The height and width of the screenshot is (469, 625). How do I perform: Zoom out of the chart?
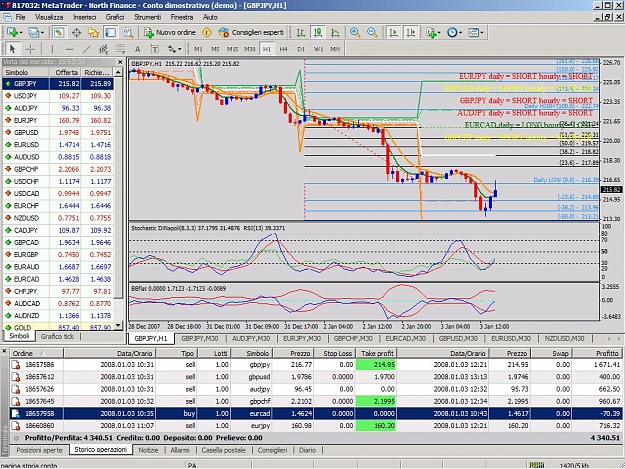pyautogui.click(x=372, y=32)
